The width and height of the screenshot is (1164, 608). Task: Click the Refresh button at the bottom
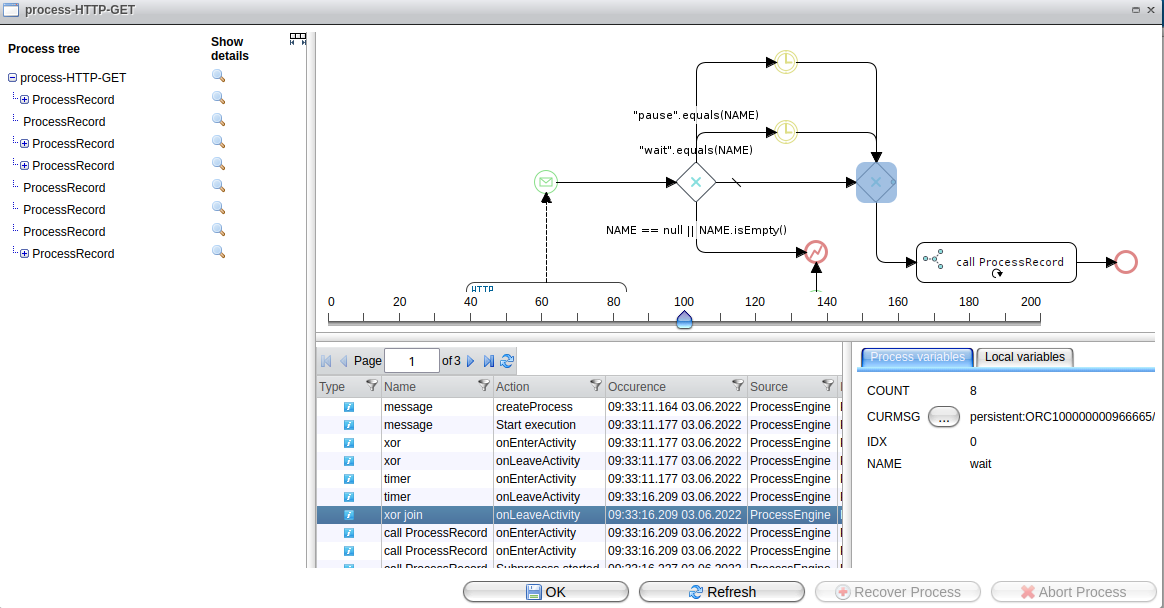pyautogui.click(x=722, y=592)
